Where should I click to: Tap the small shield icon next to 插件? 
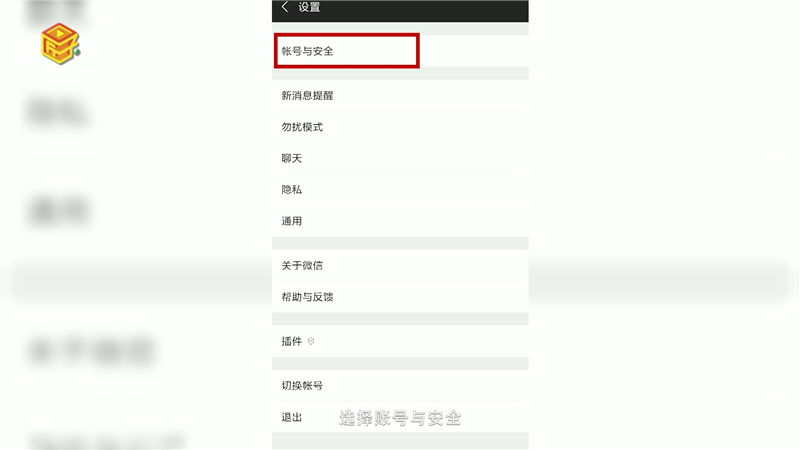pos(311,341)
